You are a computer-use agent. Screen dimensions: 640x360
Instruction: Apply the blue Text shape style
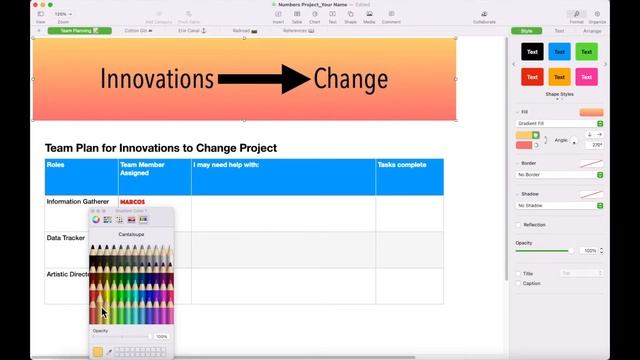coord(559,52)
